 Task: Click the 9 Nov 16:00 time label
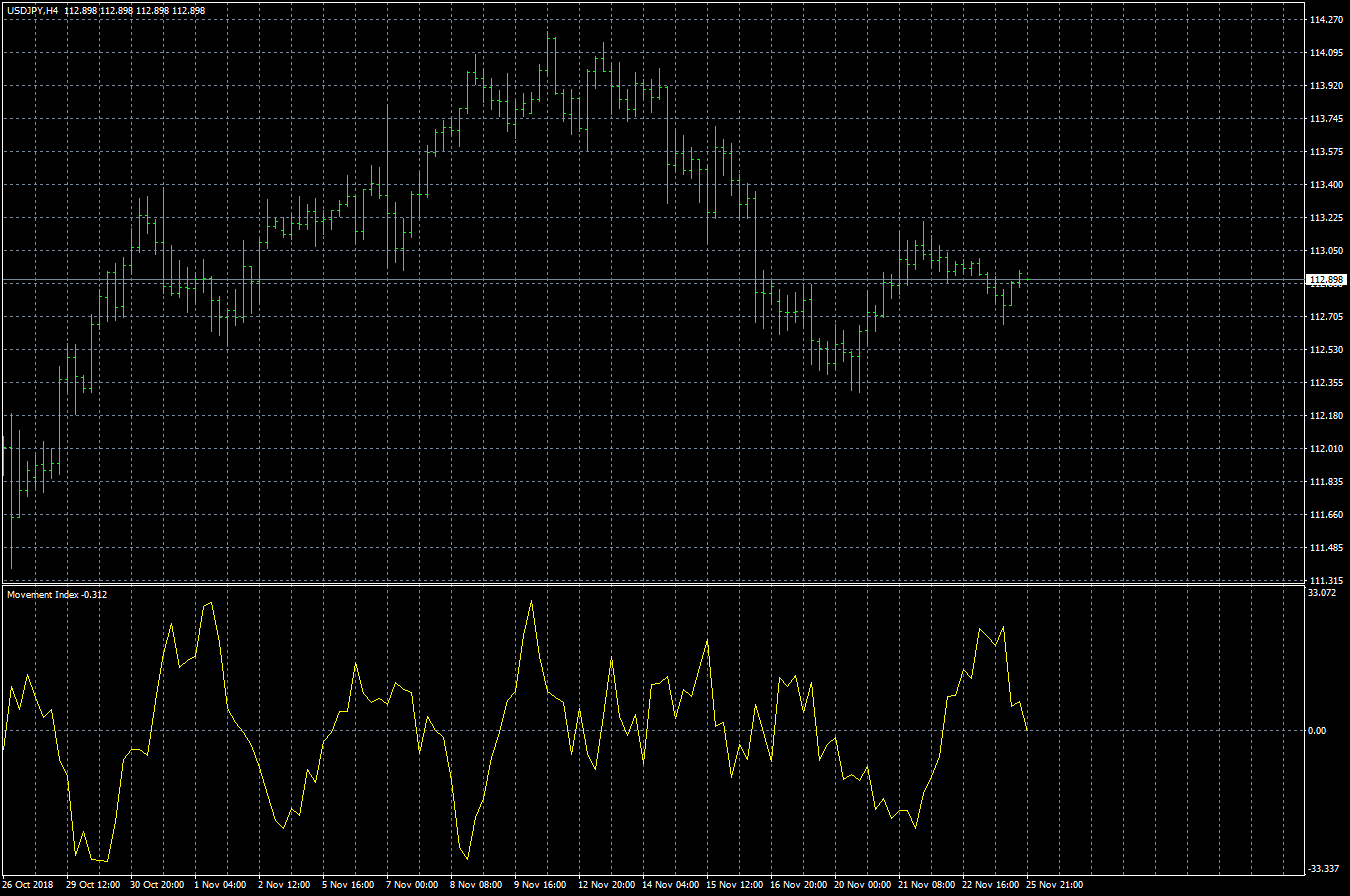coord(541,885)
